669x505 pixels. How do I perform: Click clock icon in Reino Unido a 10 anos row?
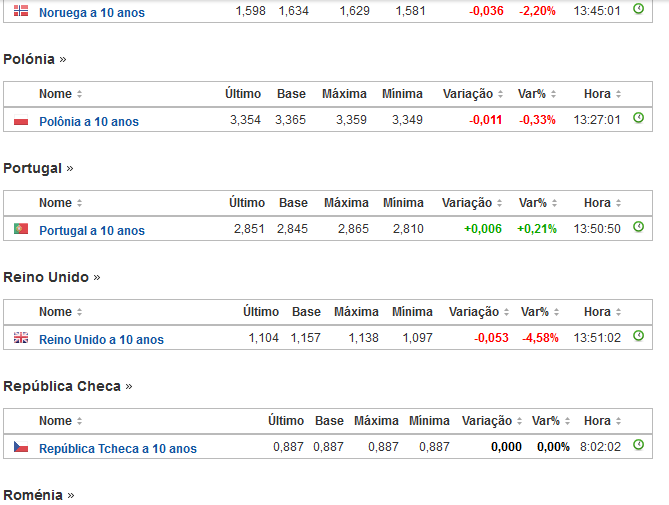click(x=638, y=336)
